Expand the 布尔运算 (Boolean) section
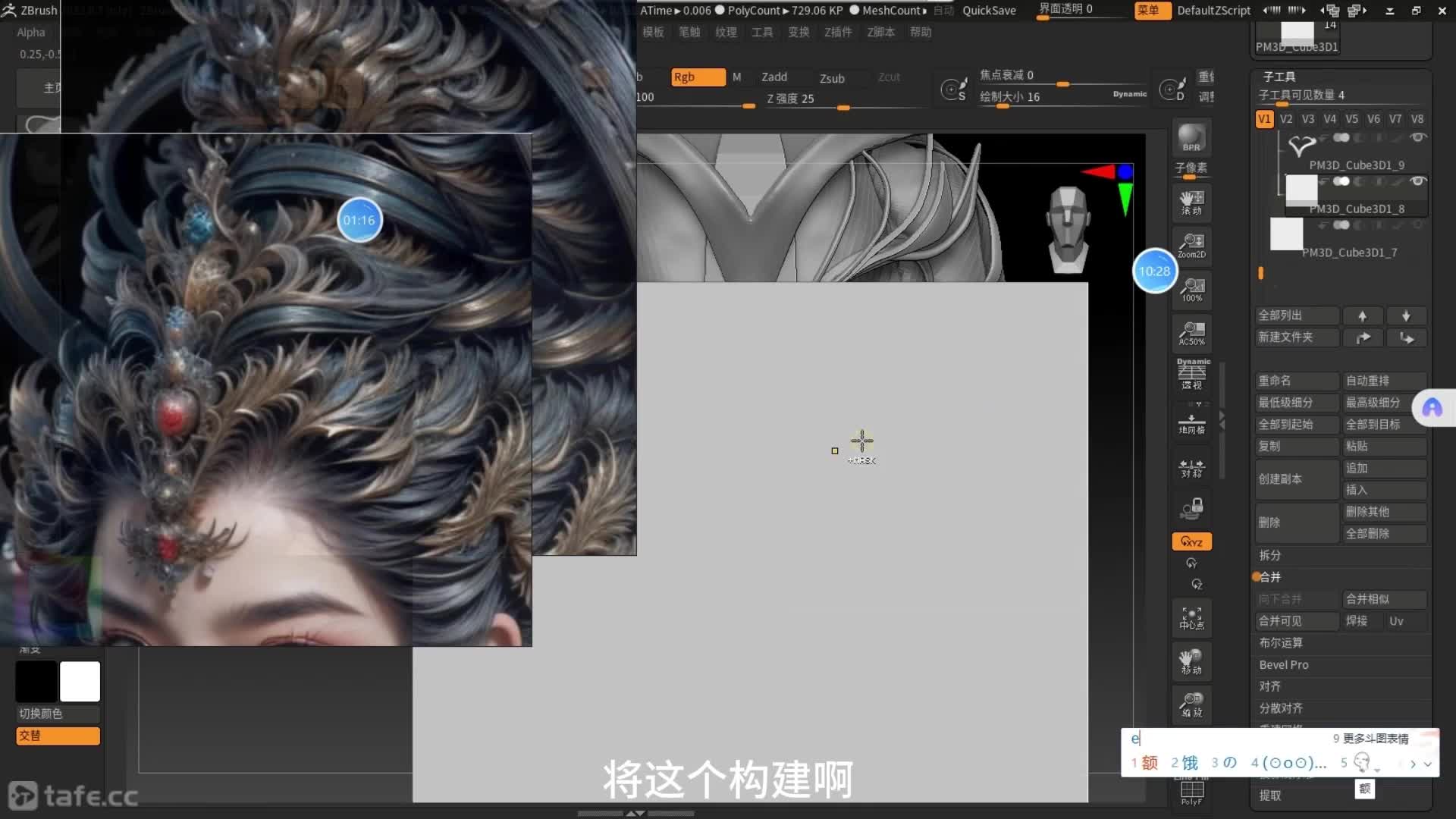Screen dimensions: 1456x819 1281,642
